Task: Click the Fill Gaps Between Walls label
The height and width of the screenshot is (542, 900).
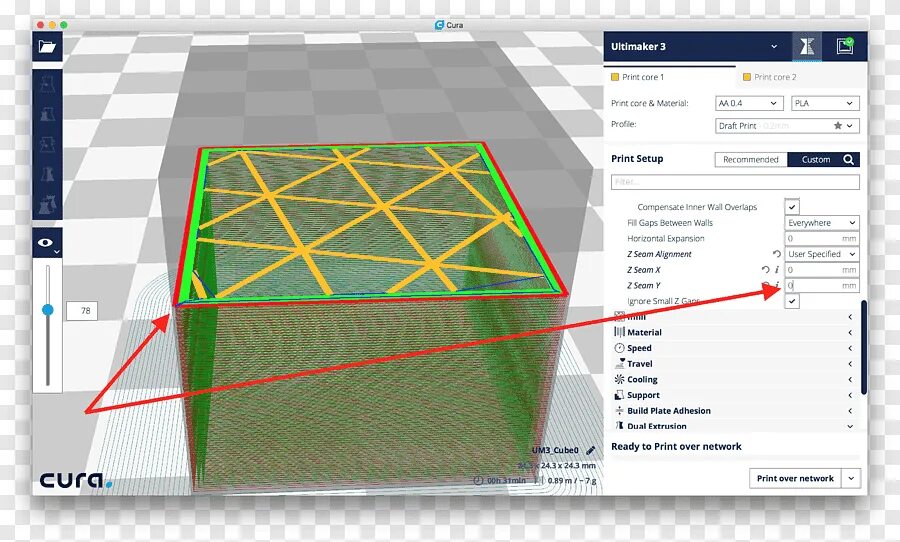Action: click(670, 223)
